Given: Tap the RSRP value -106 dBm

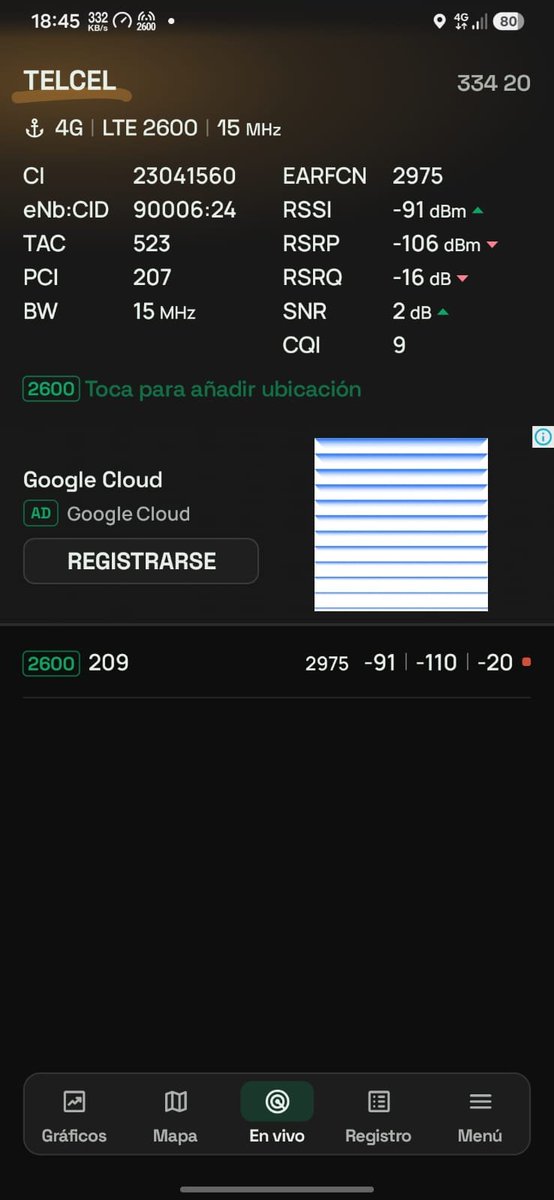Looking at the screenshot, I should pyautogui.click(x=437, y=244).
